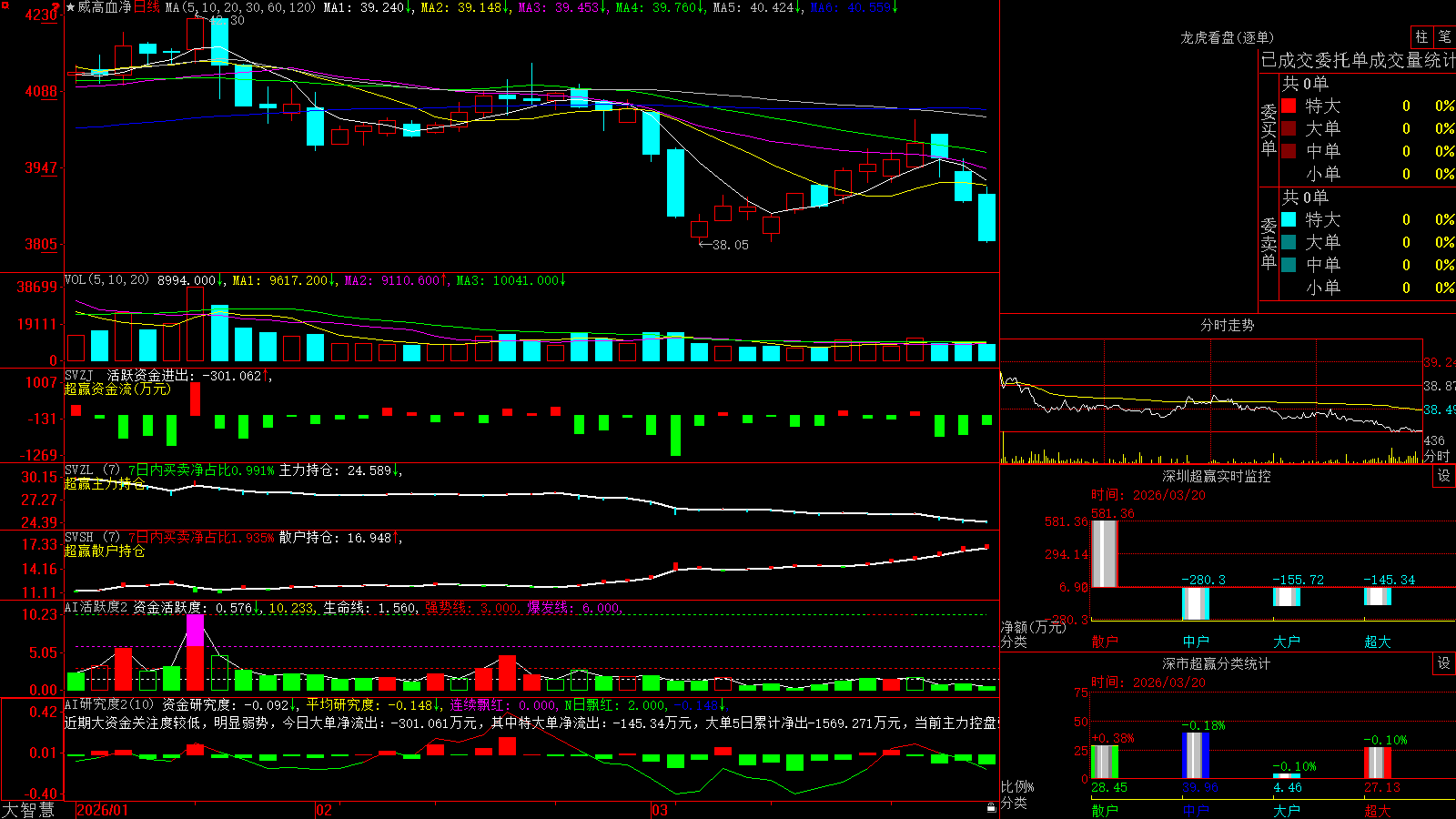Click the AI活跃度2 indicator label
This screenshot has width=1456, height=819.
point(96,607)
